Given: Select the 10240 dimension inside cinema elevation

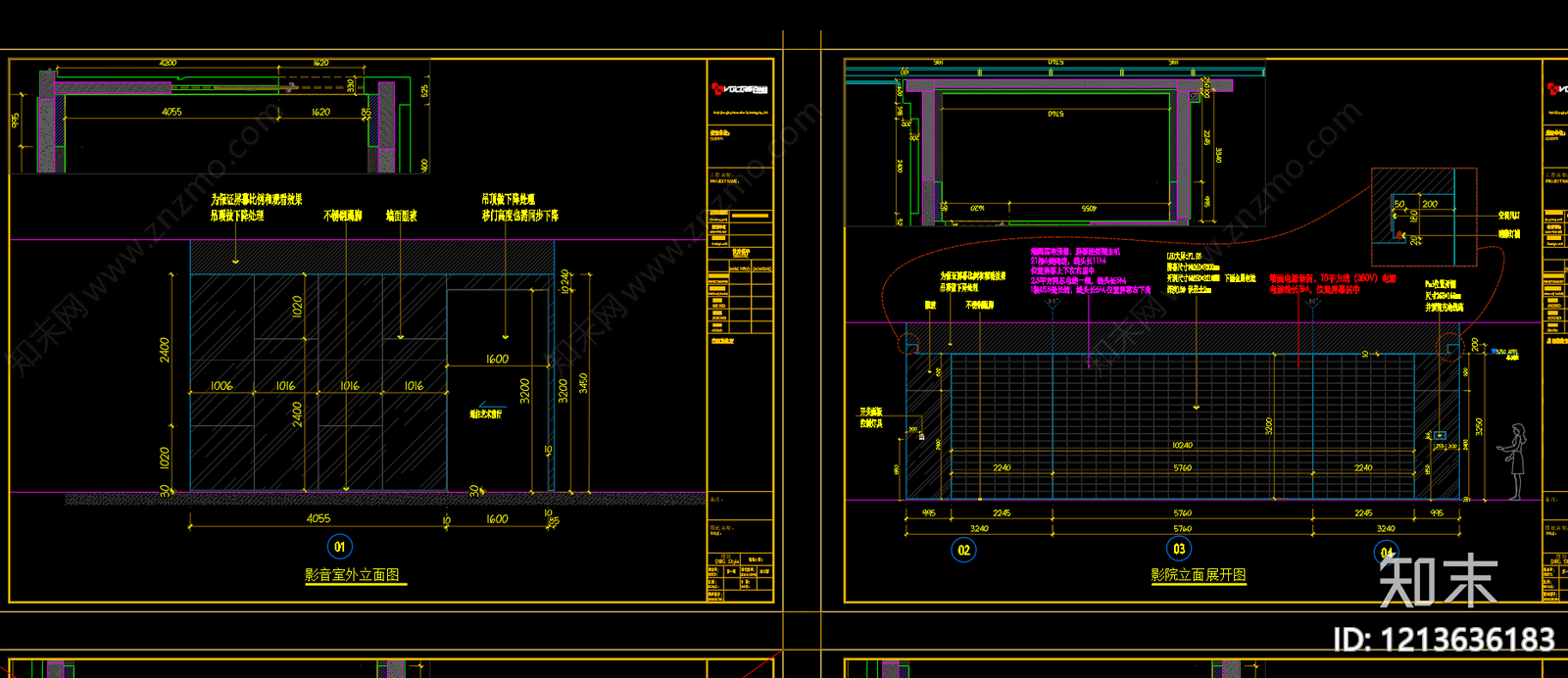Looking at the screenshot, I should coord(1182,445).
